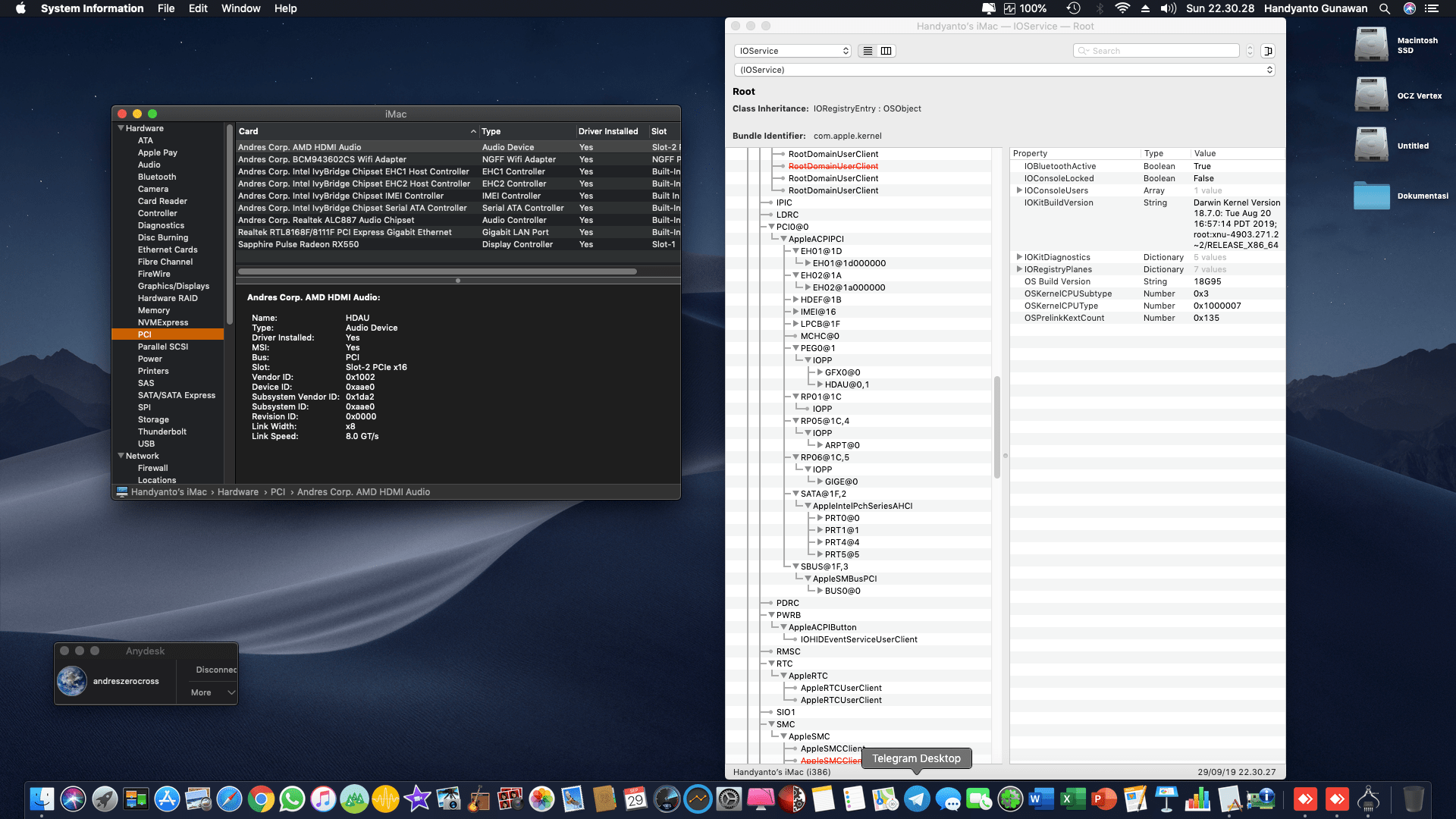Screen dimensions: 1456x819
Task: Open Keynote from the Dock
Action: tap(1166, 800)
